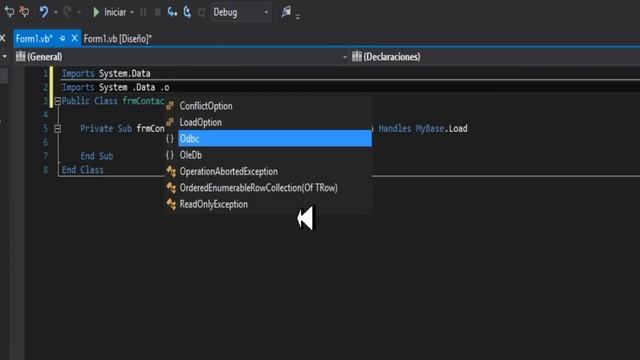
Task: Toggle the pin on the Form1.vb tab
Action: (62, 38)
